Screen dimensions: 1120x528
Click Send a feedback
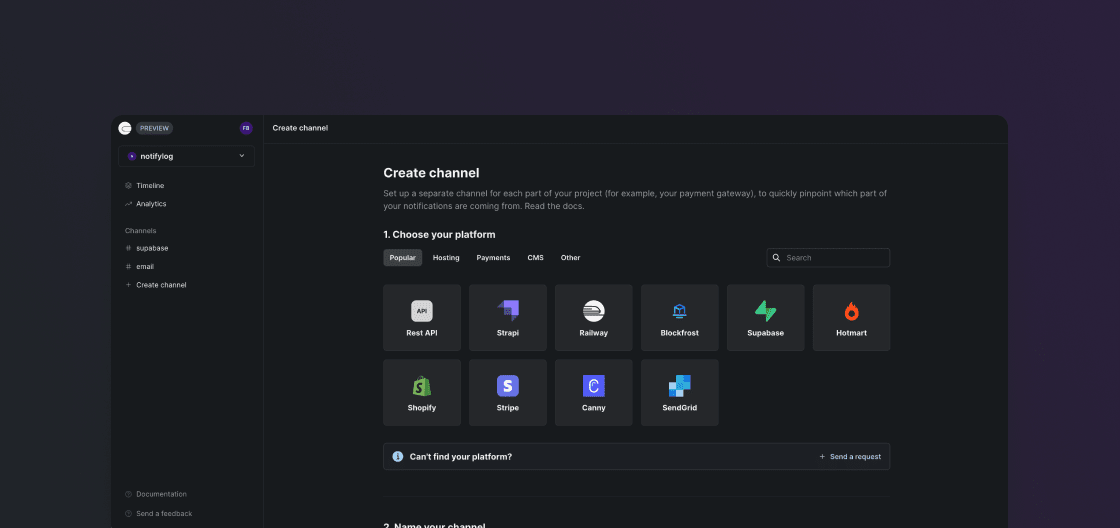click(x=164, y=514)
